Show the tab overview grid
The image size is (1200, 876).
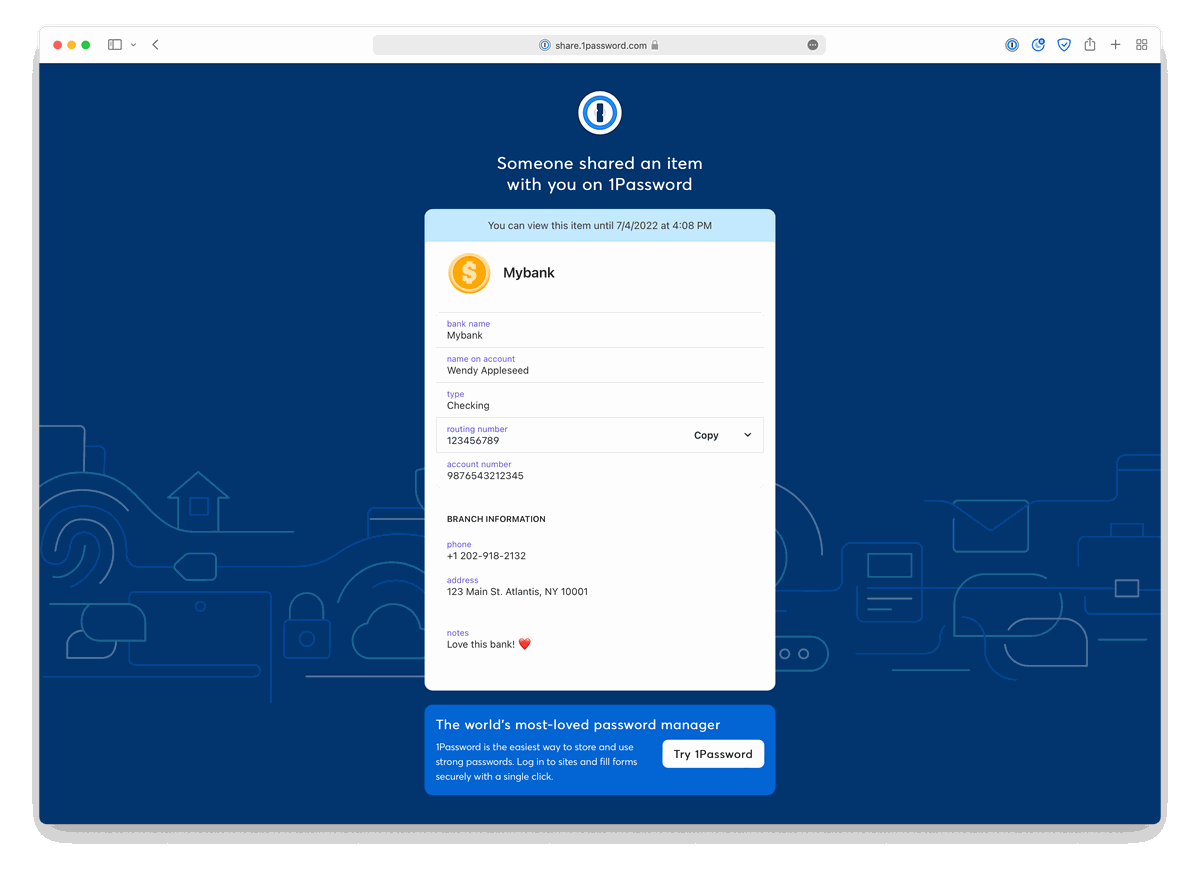pyautogui.click(x=1141, y=45)
